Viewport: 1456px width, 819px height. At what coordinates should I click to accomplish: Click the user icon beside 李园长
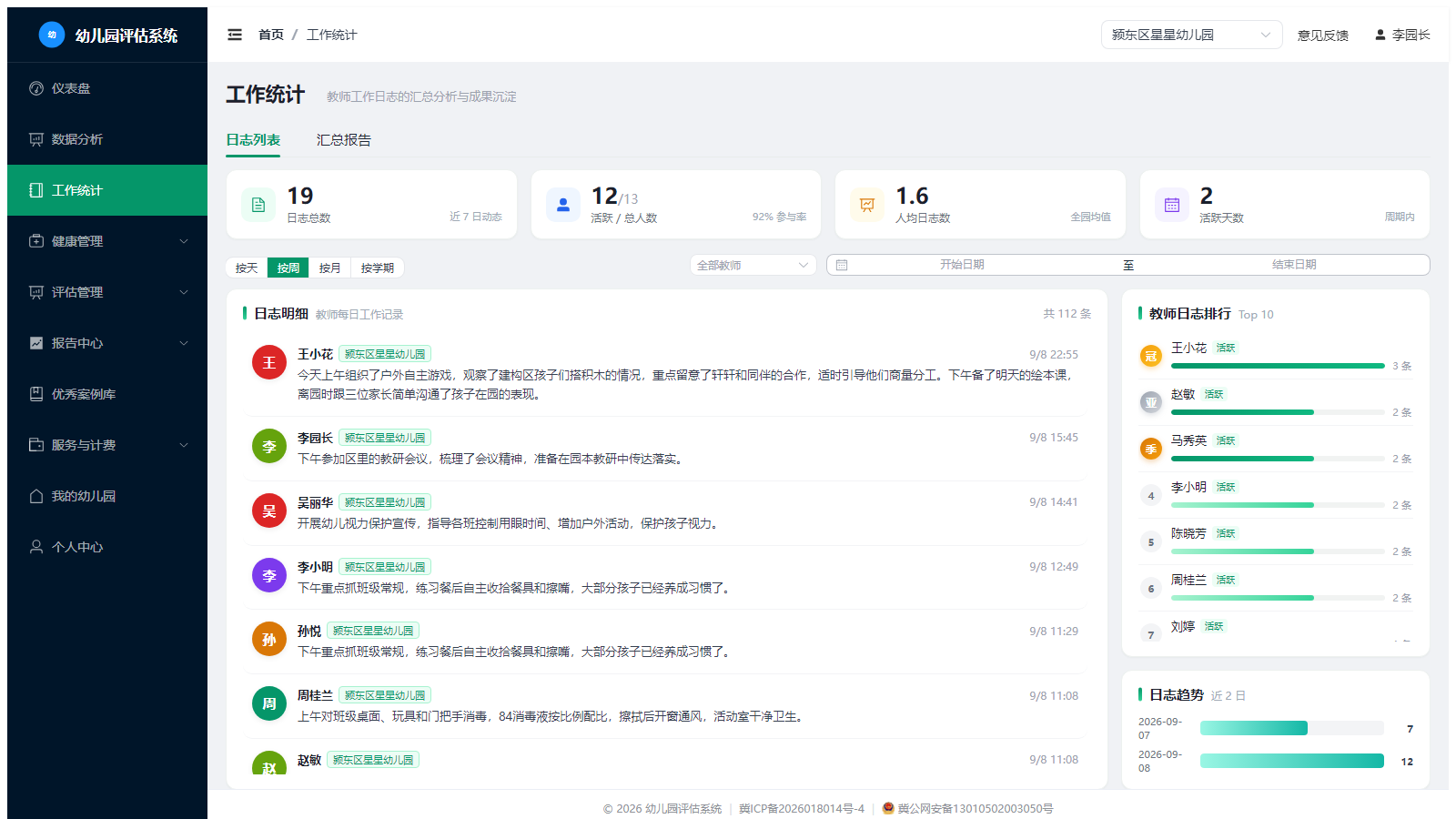1380,35
